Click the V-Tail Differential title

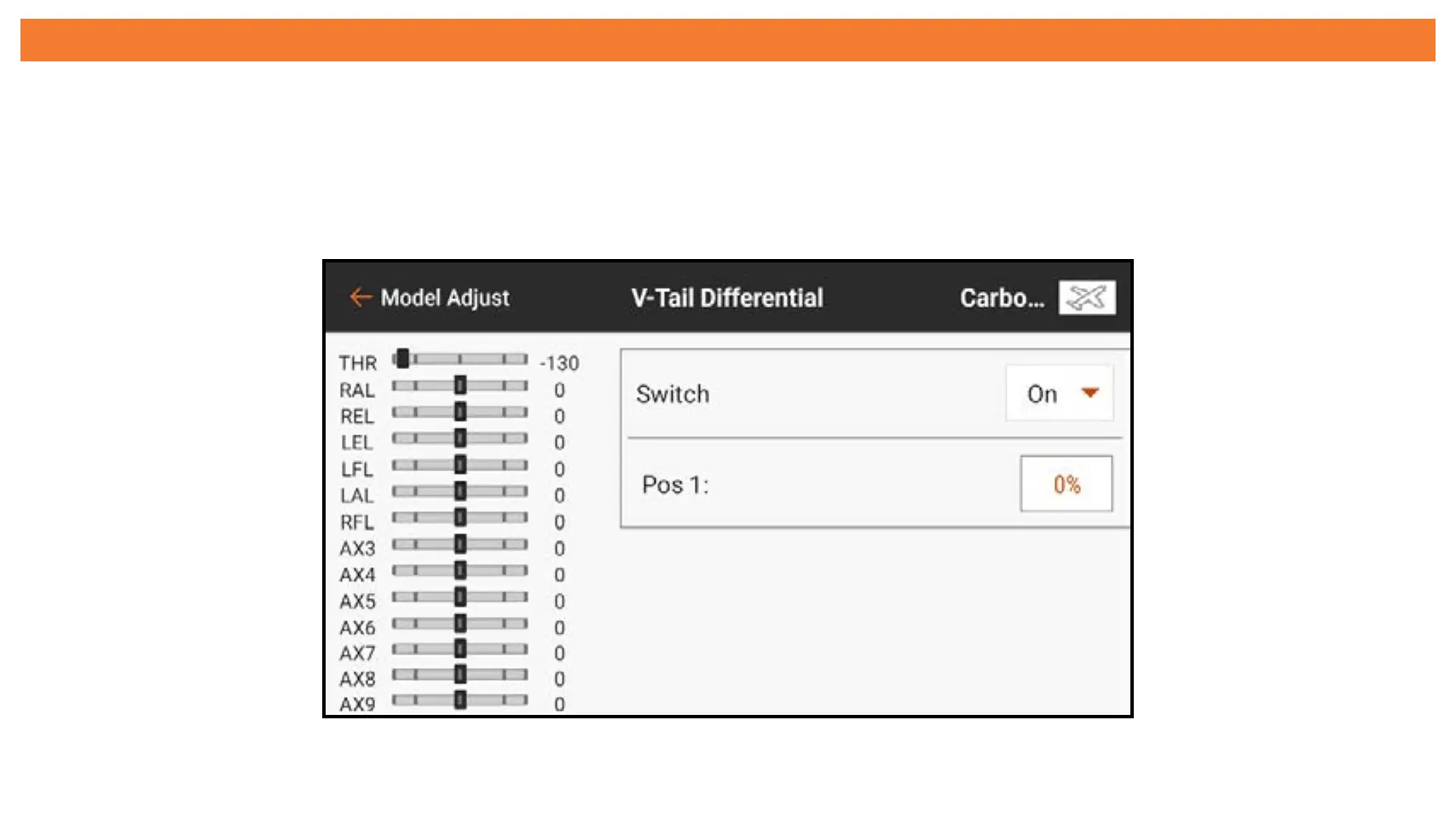point(727,297)
